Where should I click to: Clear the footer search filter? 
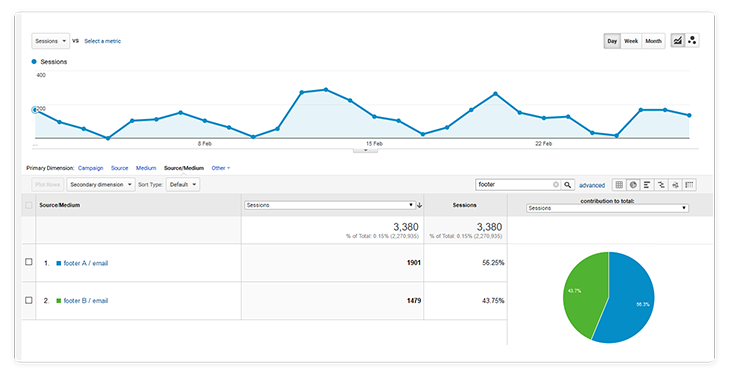pos(555,185)
